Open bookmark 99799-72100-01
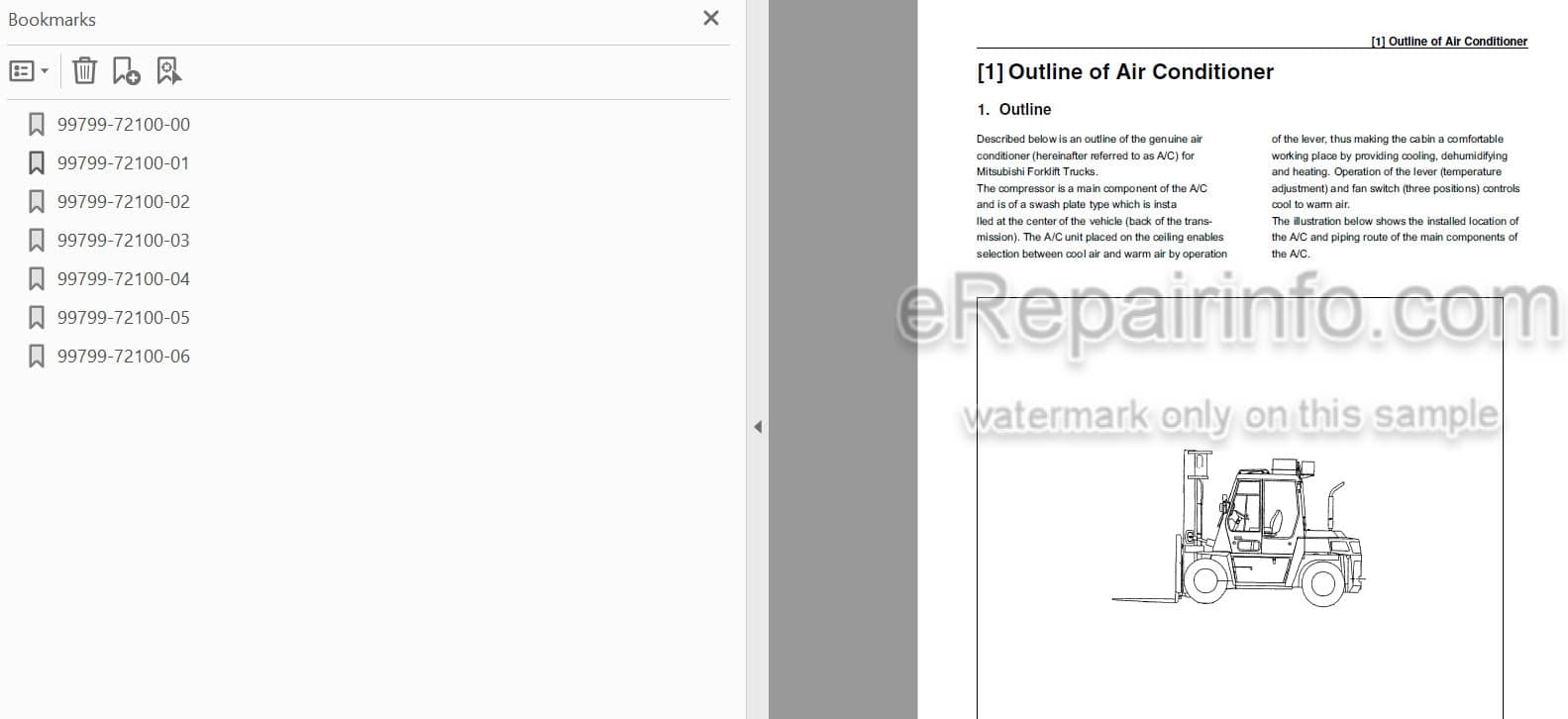Screen dimensions: 1568x719 123,163
